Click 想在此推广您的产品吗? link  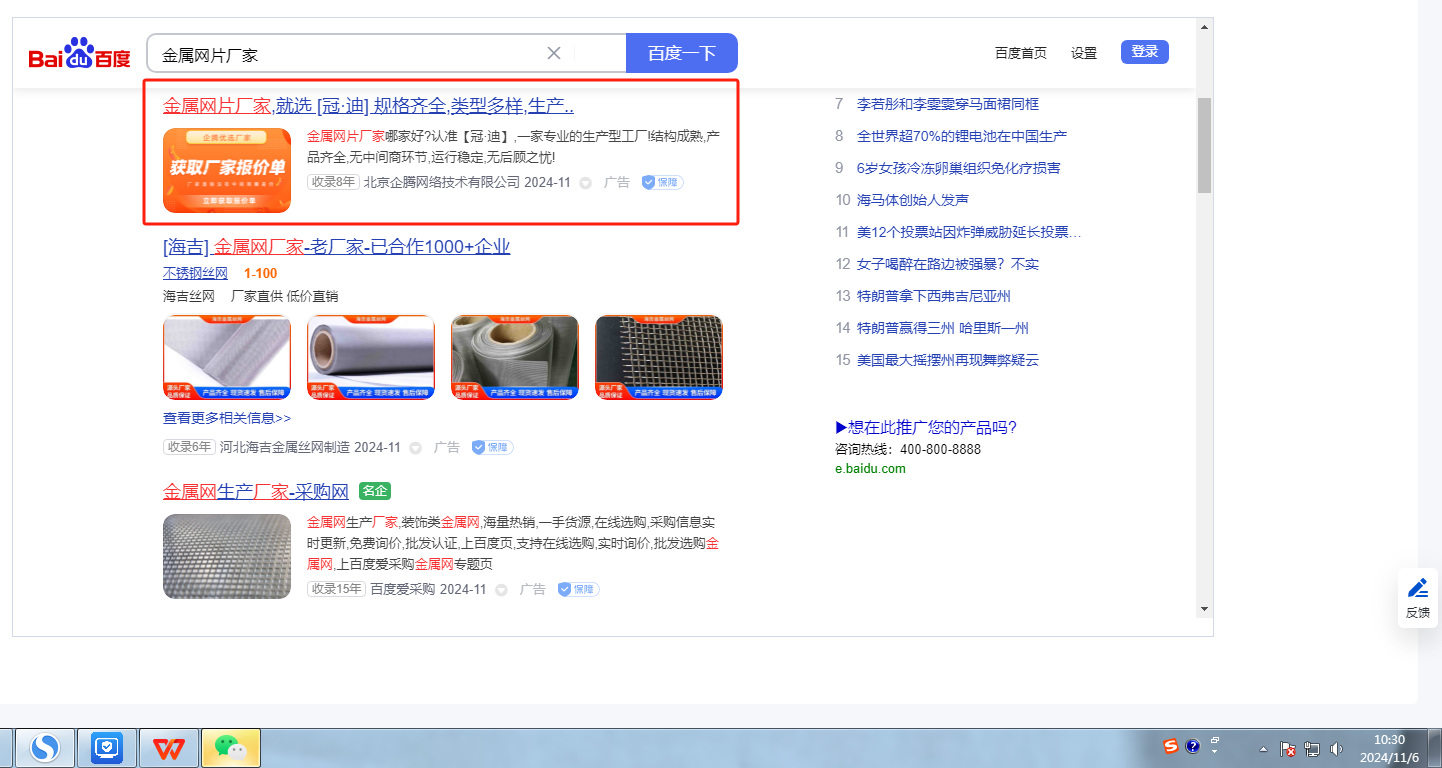(926, 428)
